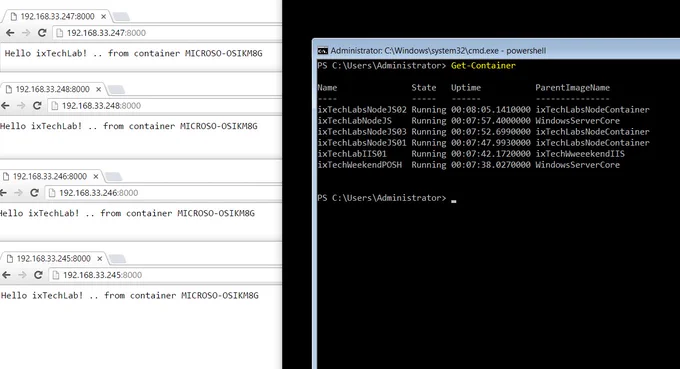Reload the 192.168.33.248:8000 page

pos(37,105)
